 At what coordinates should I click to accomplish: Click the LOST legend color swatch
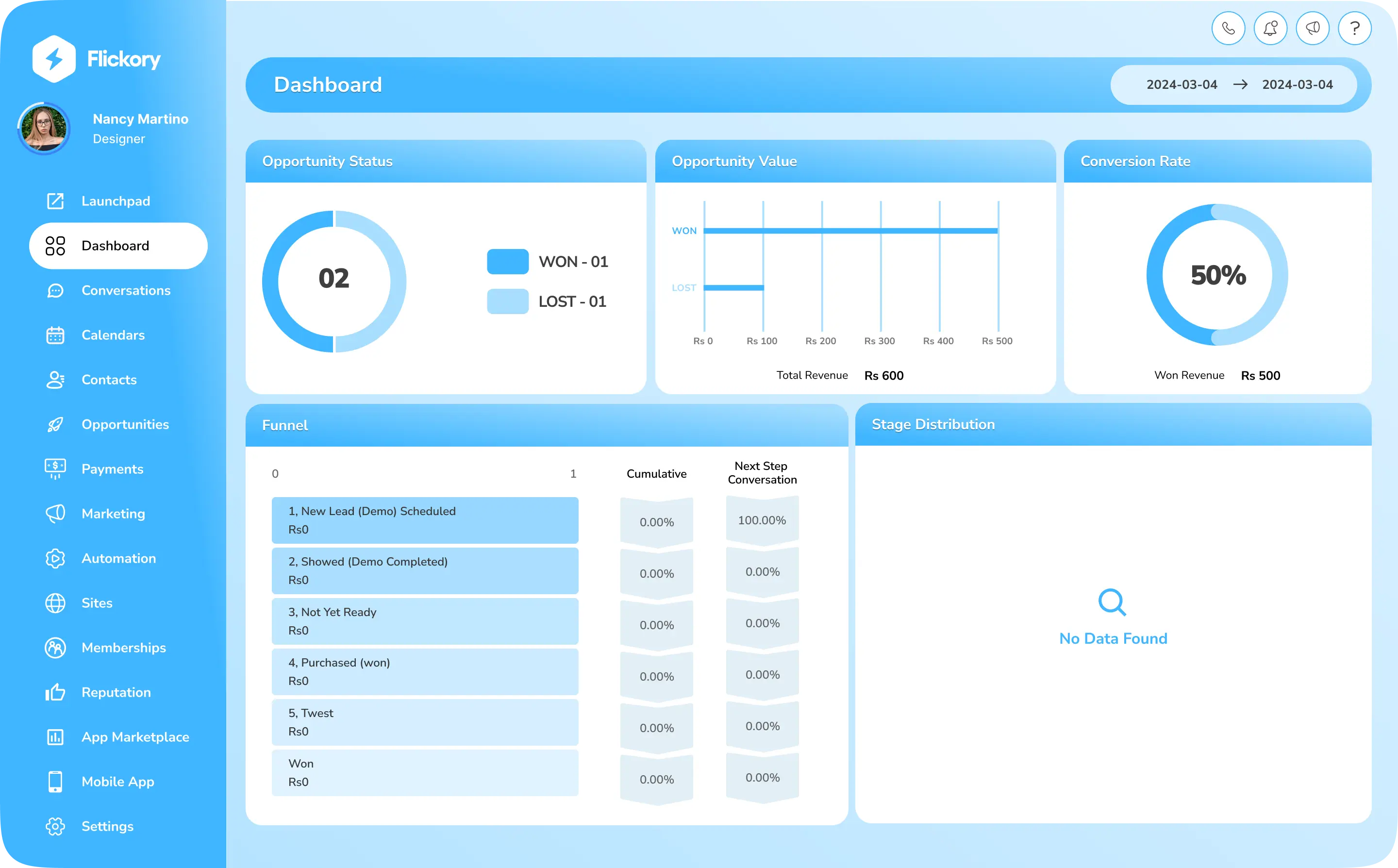(x=507, y=301)
